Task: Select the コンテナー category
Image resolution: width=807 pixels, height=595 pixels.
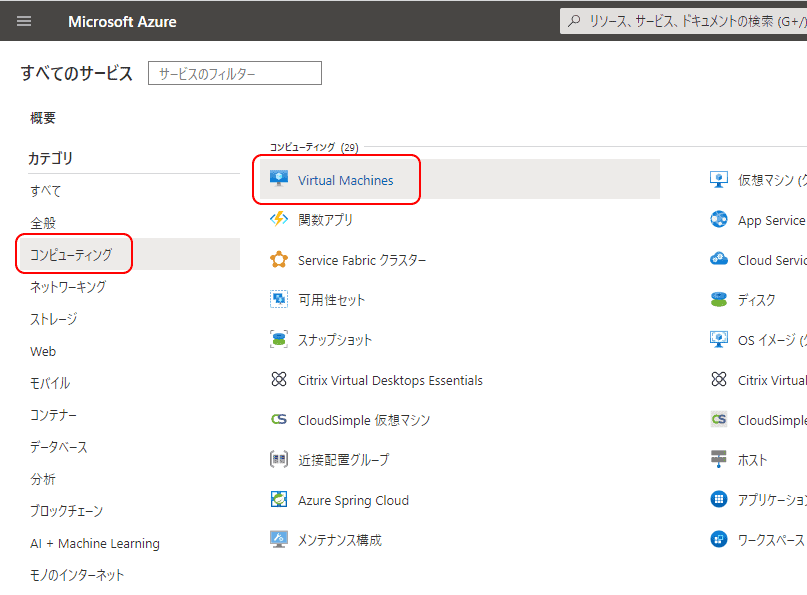Action: pos(54,414)
